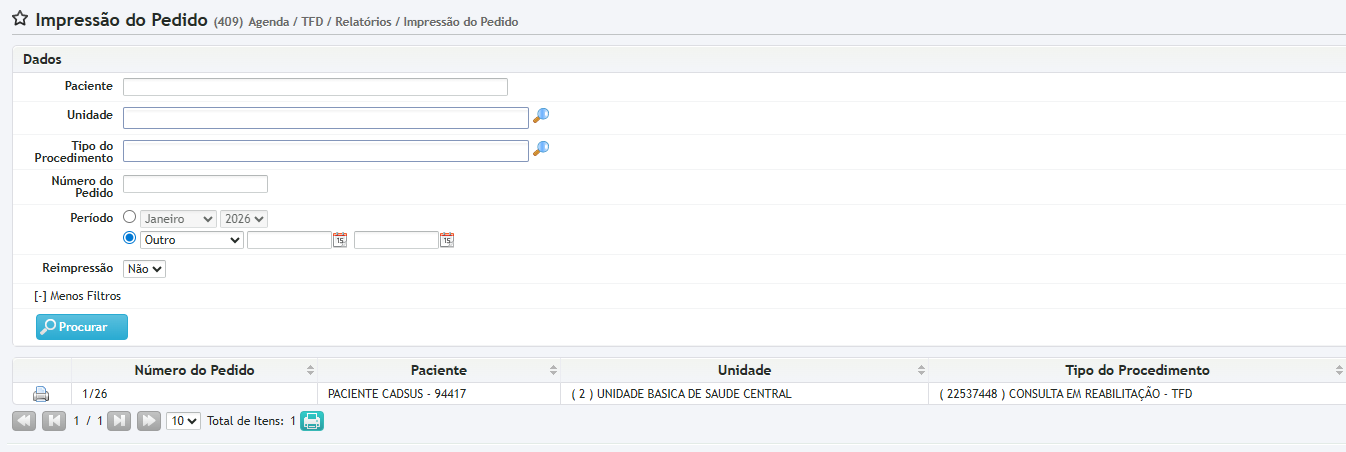The width and height of the screenshot is (1346, 452).
Task: Go to the last results page
Action: (x=148, y=421)
